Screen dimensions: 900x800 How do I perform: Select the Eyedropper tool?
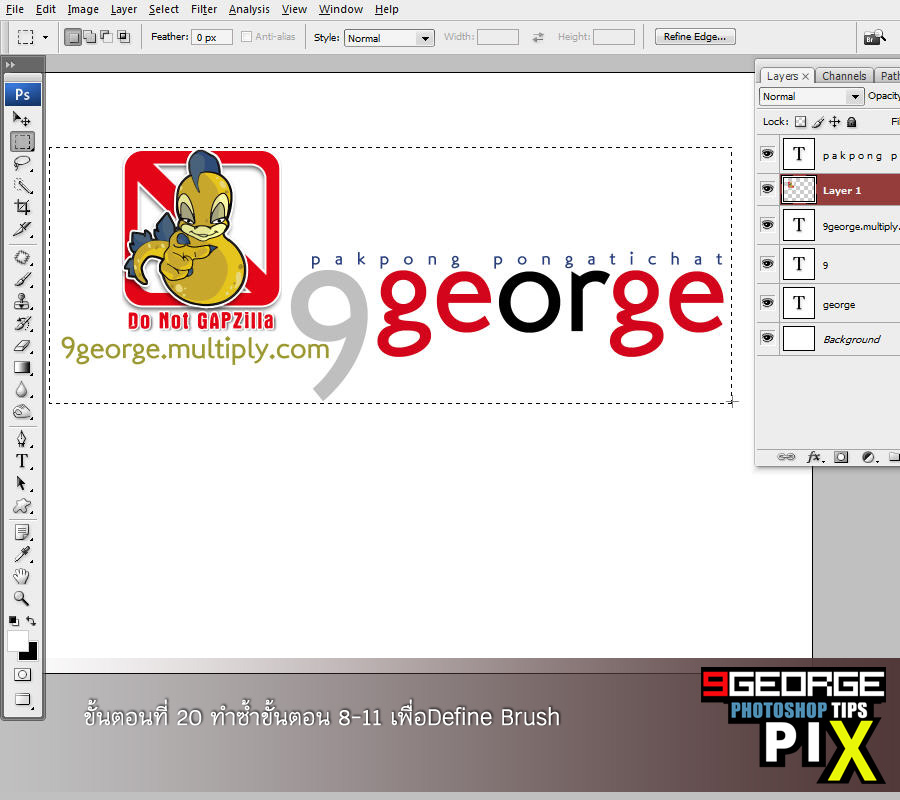pos(22,554)
